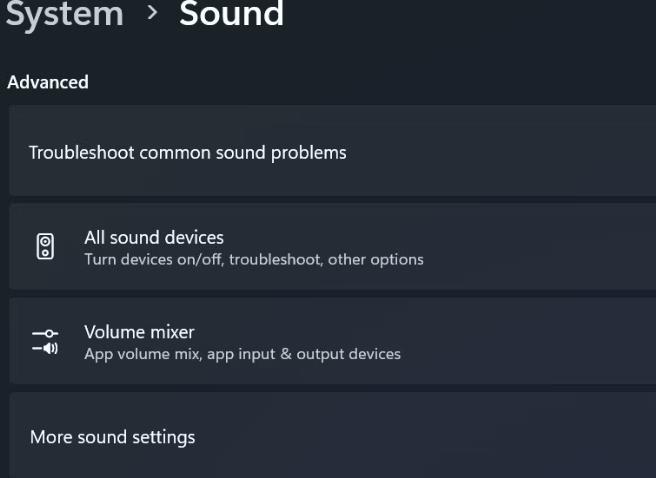
Task: Click 'Turn devices on/off, troubleshoot, other options' text
Action: click(x=254, y=260)
